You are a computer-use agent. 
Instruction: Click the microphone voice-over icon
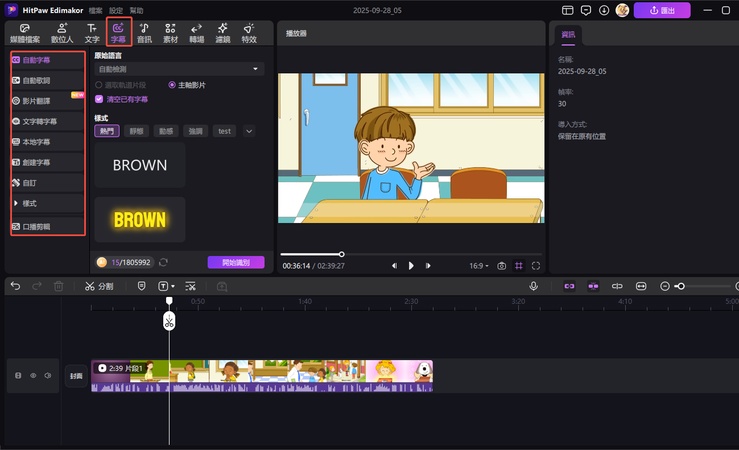click(533, 286)
